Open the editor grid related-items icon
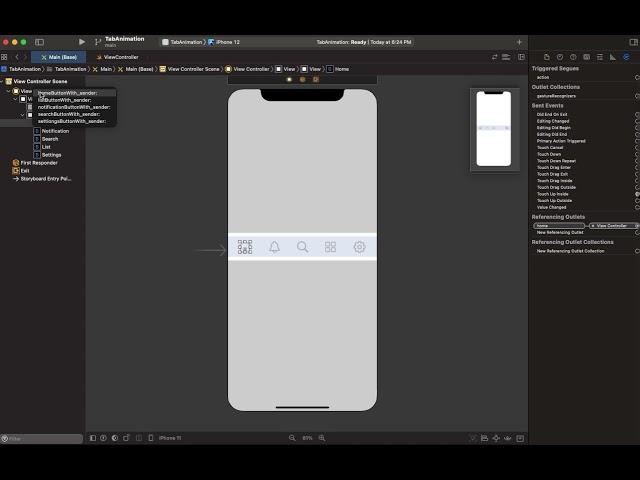 point(4,57)
